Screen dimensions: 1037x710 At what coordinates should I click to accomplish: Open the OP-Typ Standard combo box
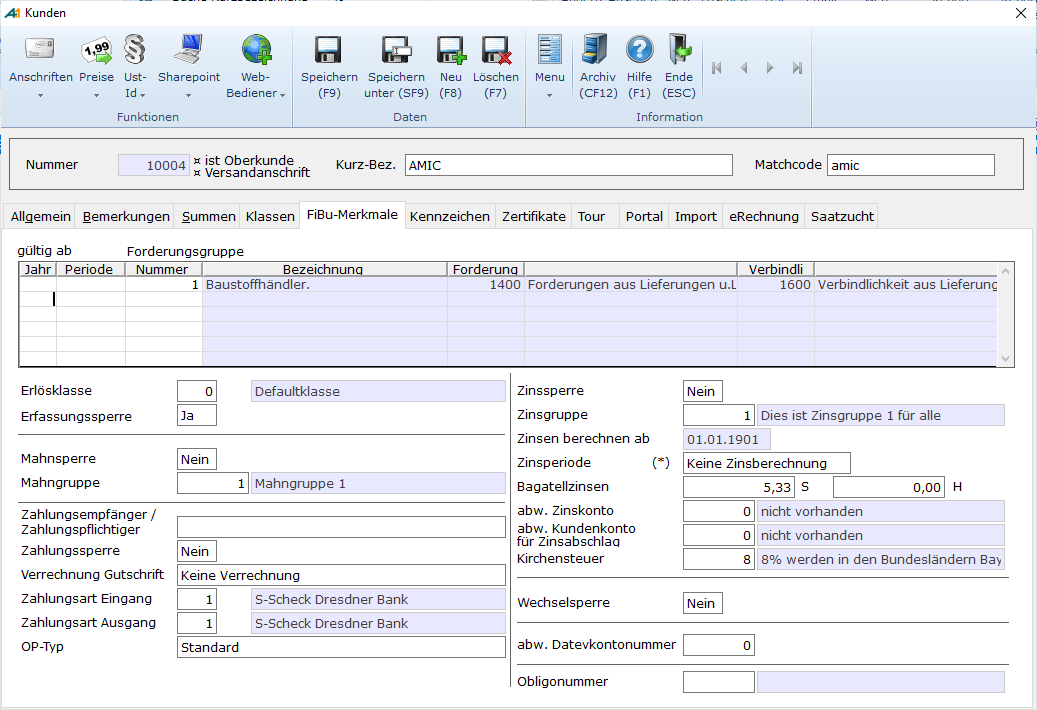[x=341, y=647]
